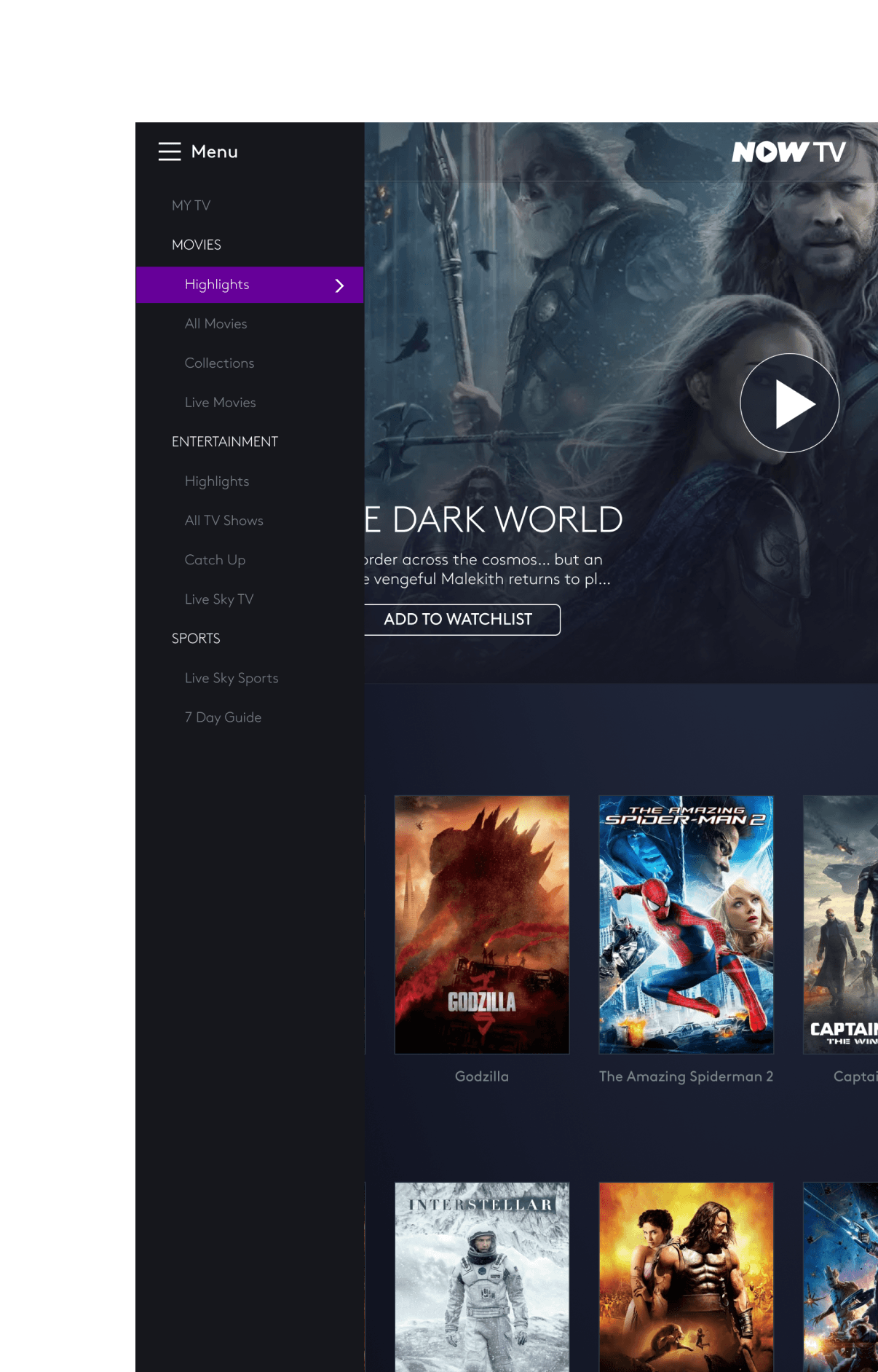Open Live Sky TV
Image resolution: width=878 pixels, height=1372 pixels.
coord(219,599)
